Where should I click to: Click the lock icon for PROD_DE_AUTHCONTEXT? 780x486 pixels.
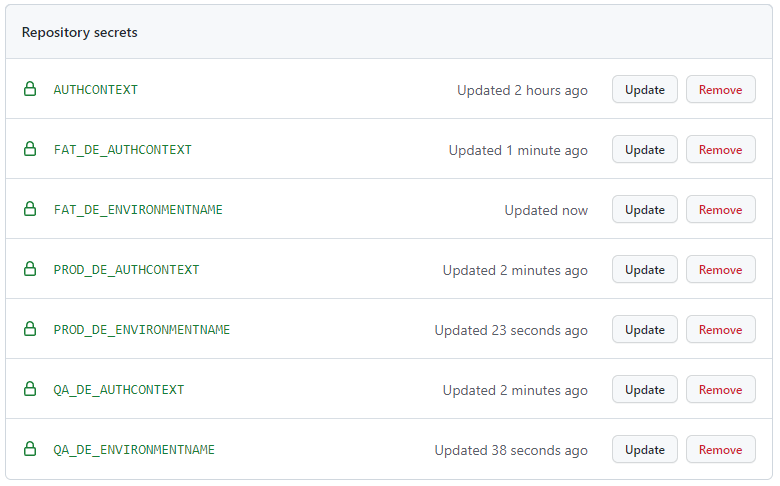(30, 269)
